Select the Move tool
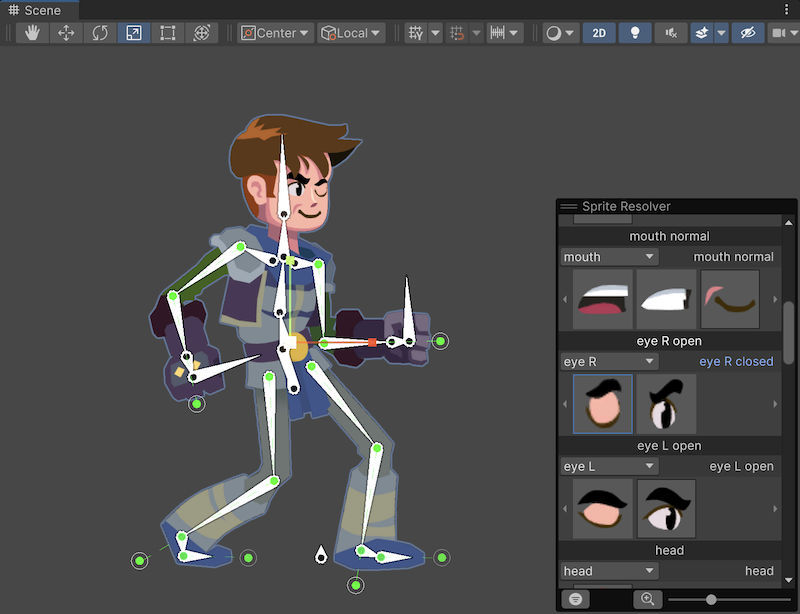 click(66, 32)
